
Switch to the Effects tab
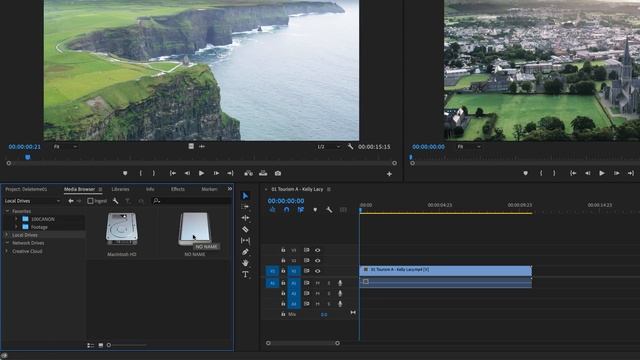coord(178,189)
